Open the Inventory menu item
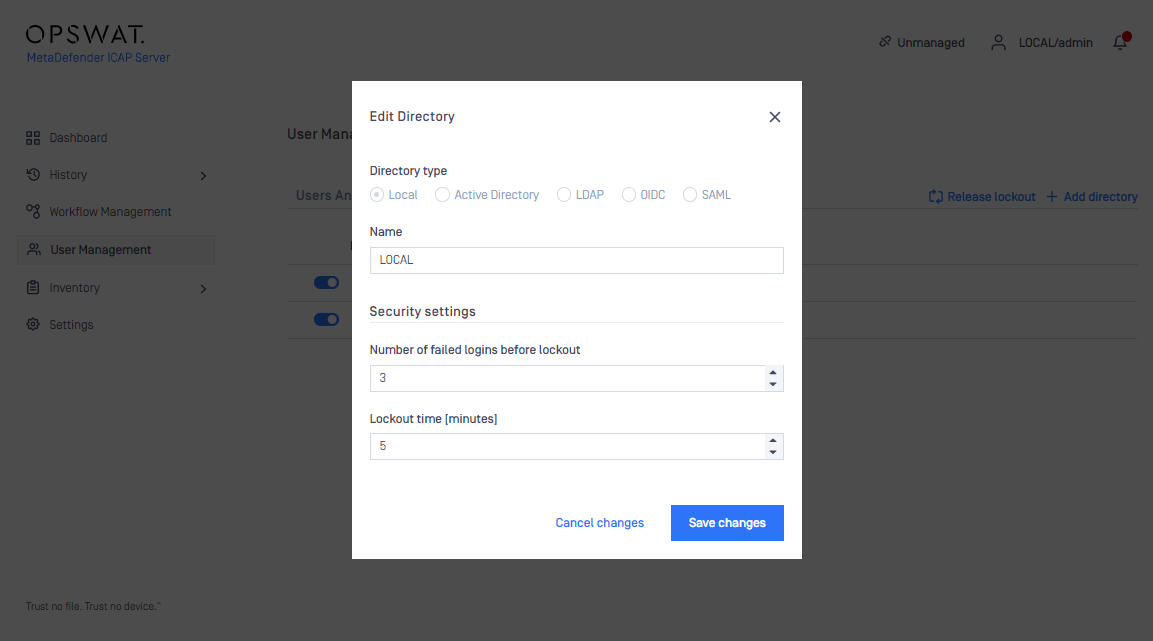This screenshot has width=1153, height=641. (x=74, y=288)
